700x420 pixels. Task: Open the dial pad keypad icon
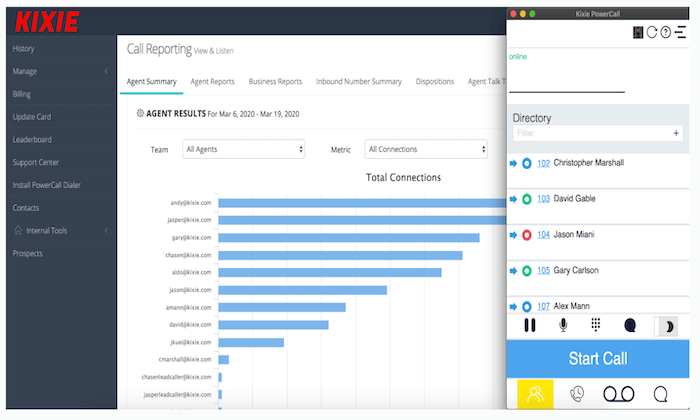click(596, 324)
